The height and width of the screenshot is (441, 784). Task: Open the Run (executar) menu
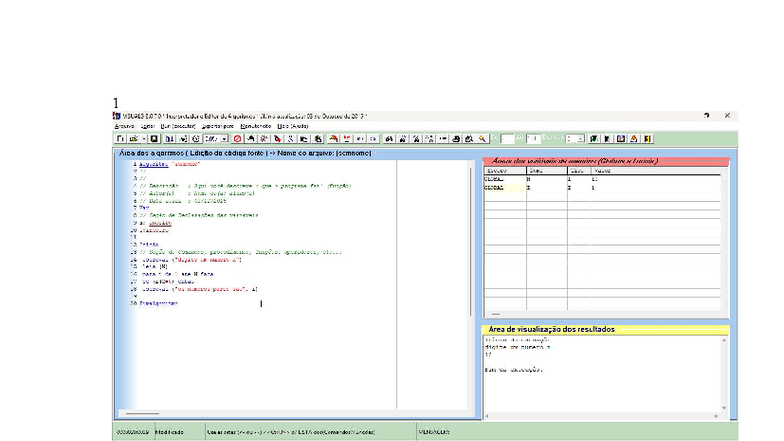(x=178, y=126)
